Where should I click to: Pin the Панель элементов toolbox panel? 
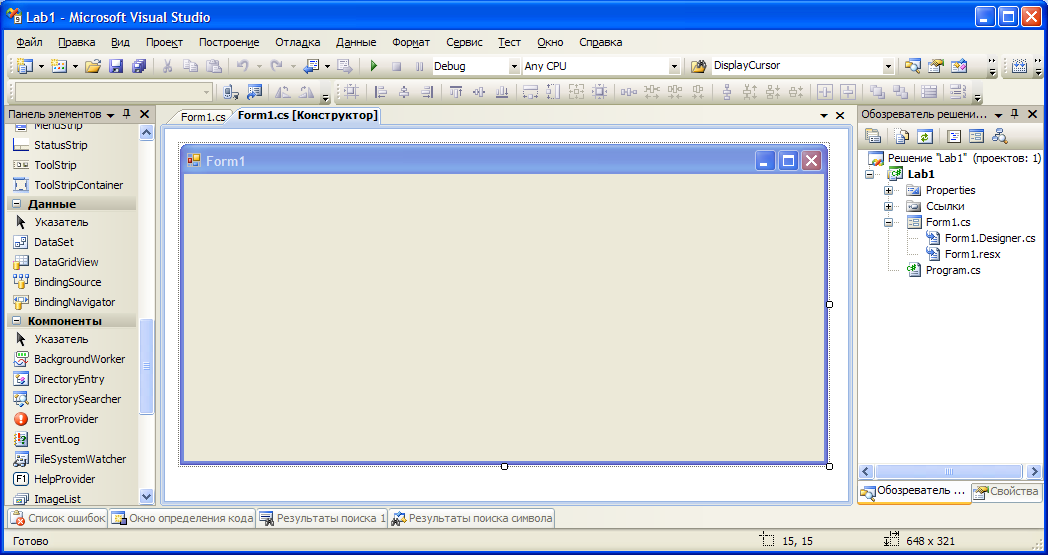click(x=126, y=114)
